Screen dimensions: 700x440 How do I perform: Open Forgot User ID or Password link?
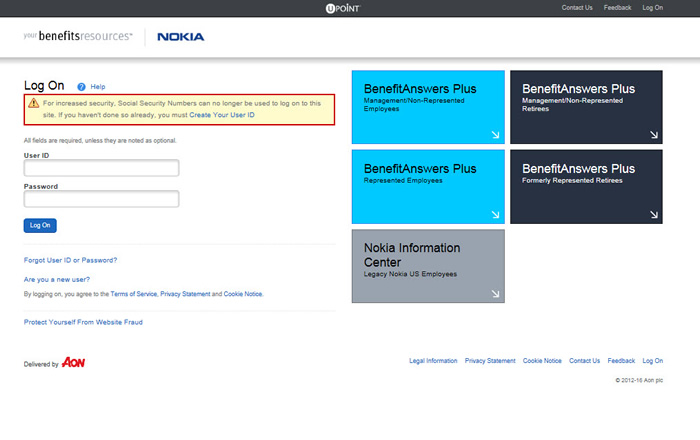pos(70,260)
